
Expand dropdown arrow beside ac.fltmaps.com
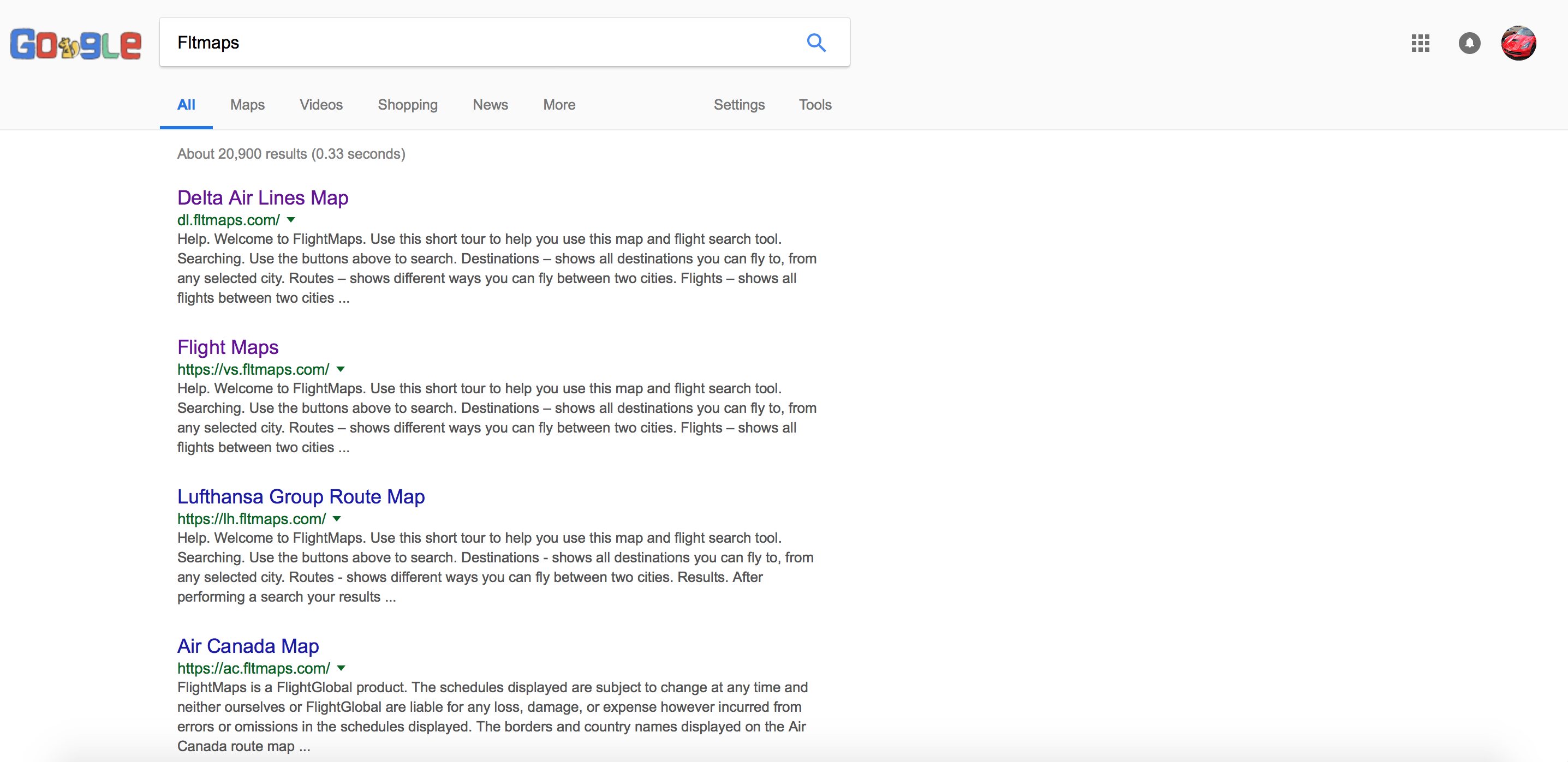pos(342,668)
